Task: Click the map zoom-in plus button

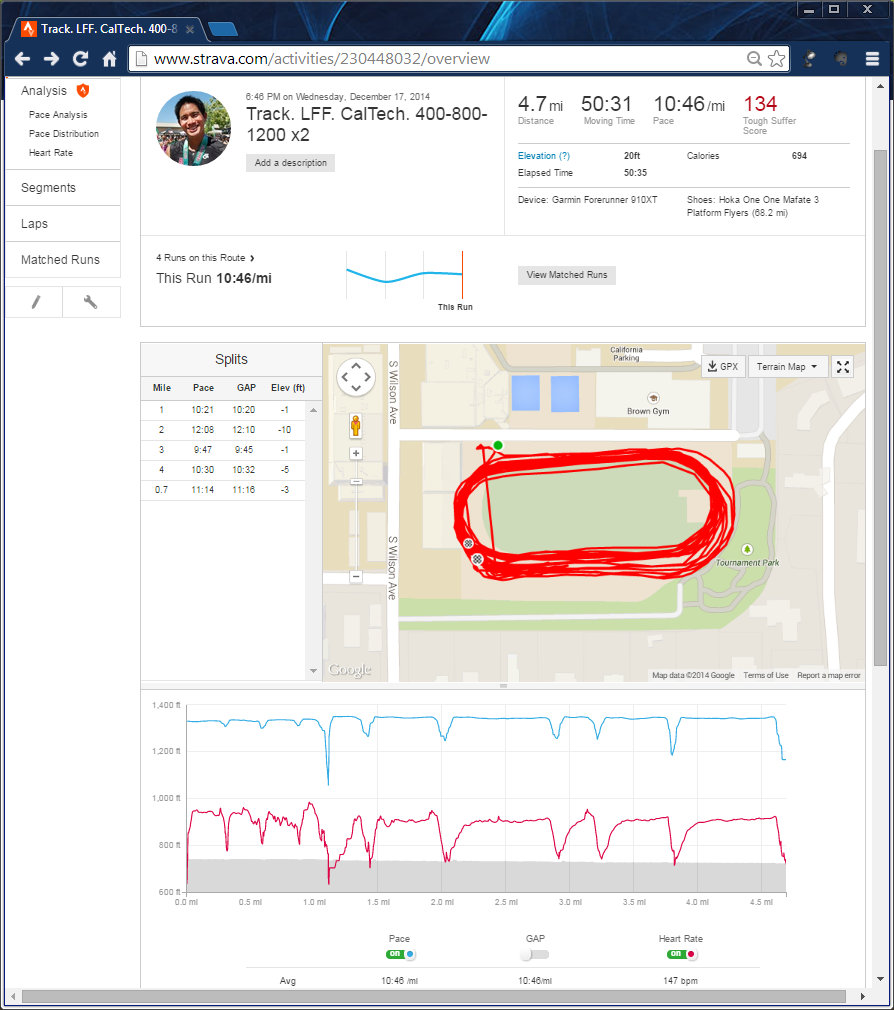Action: tap(355, 453)
